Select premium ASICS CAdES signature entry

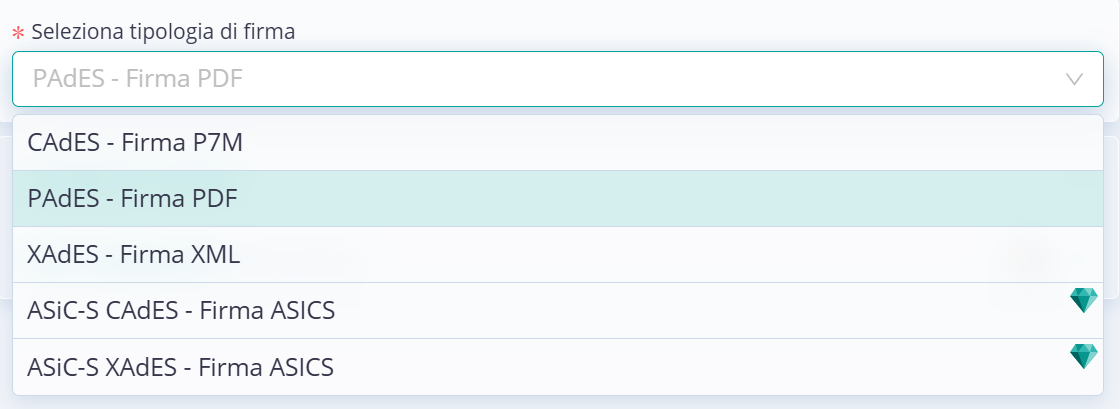[558, 310]
